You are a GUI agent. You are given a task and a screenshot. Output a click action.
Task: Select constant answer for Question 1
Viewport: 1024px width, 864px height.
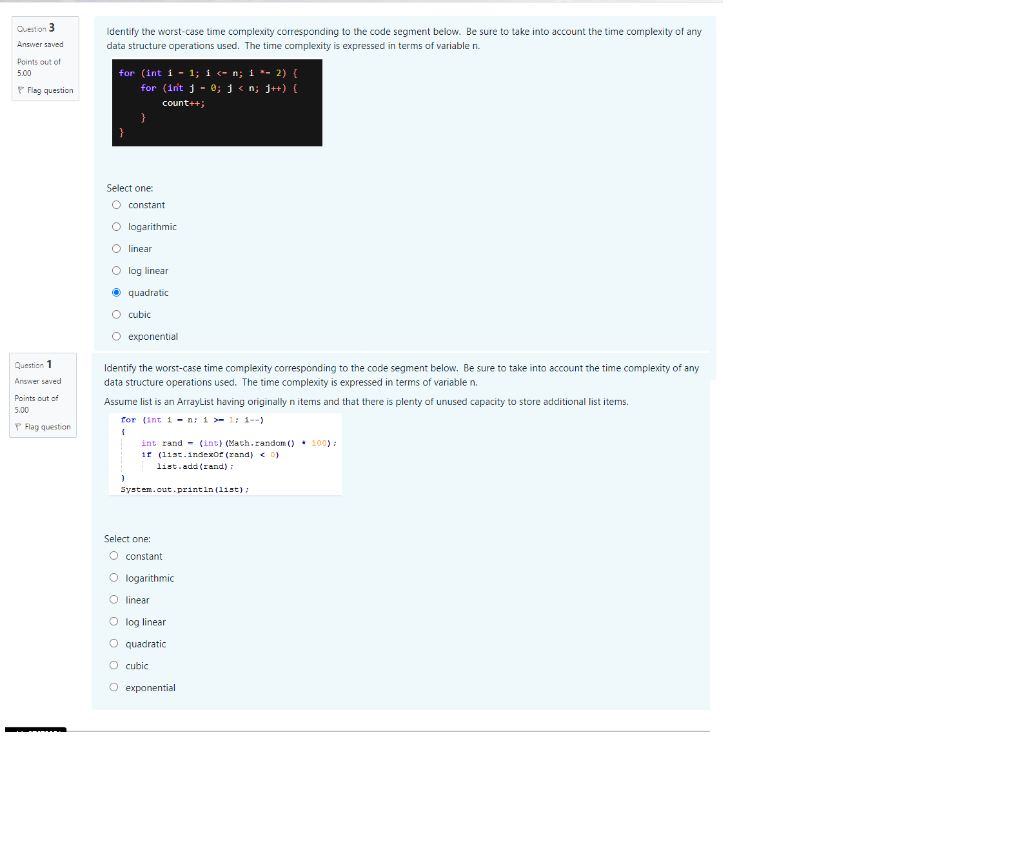point(114,556)
